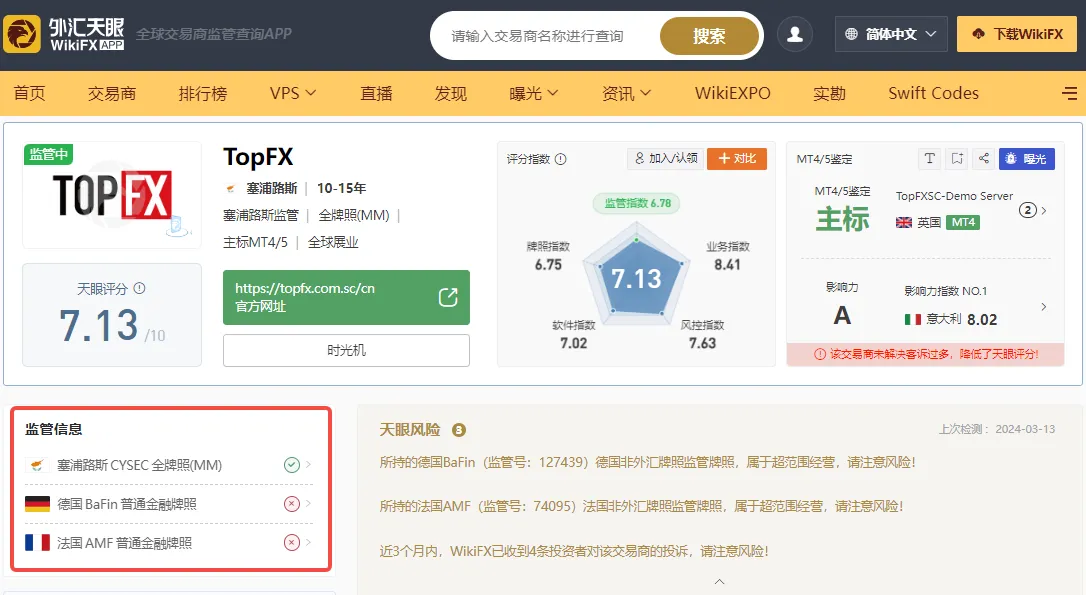Open the 交易商 menu item
1086x595 pixels.
click(x=112, y=93)
